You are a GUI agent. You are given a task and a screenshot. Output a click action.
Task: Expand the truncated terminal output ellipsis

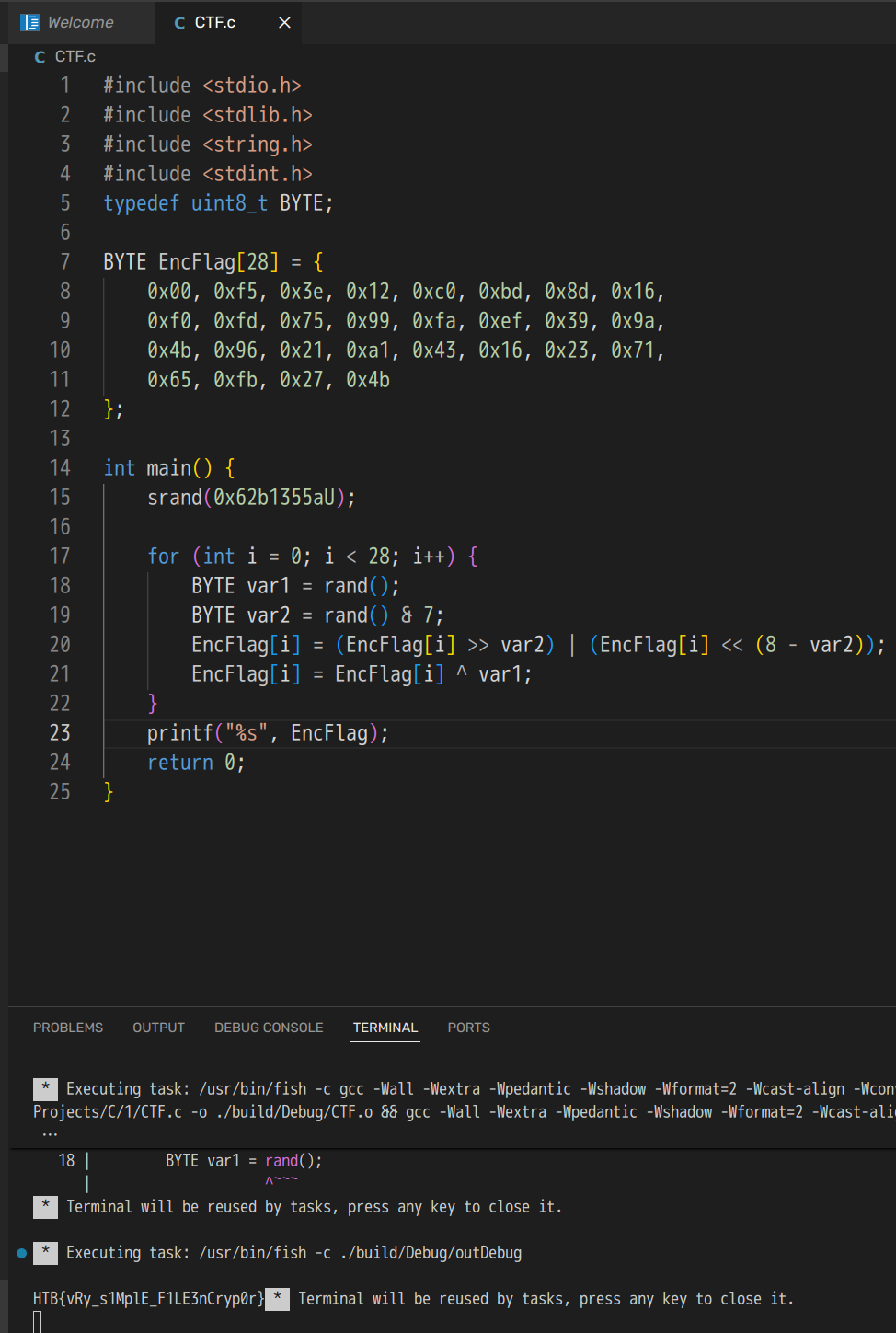(49, 1134)
